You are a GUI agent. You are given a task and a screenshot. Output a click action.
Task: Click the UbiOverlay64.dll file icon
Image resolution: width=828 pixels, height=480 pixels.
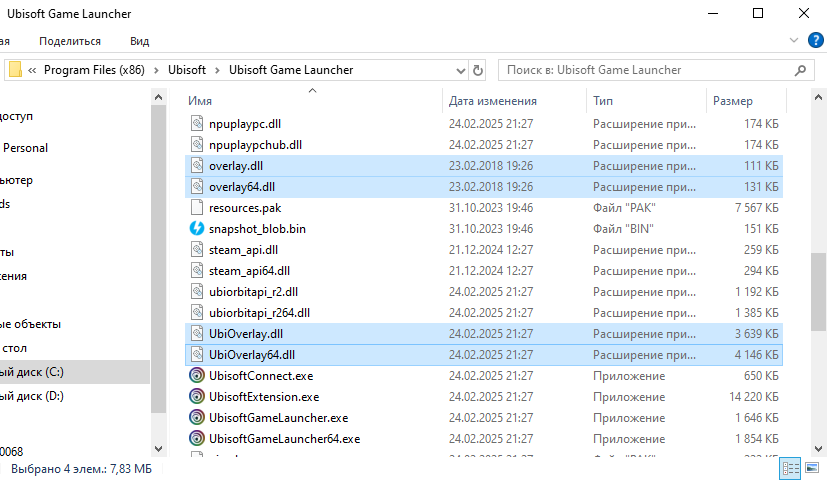pos(197,355)
